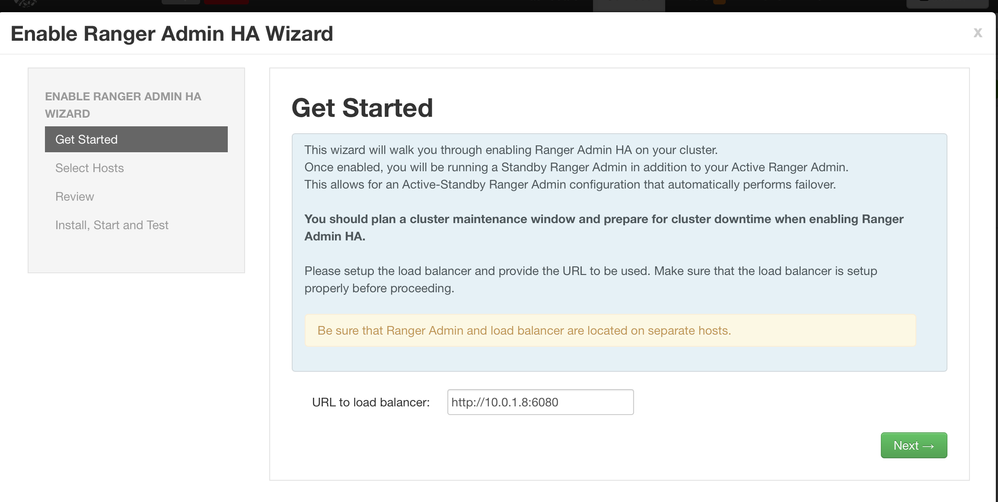998x502 pixels.
Task: Click the dimmed red badge behind the wizard
Action: tap(226, 3)
